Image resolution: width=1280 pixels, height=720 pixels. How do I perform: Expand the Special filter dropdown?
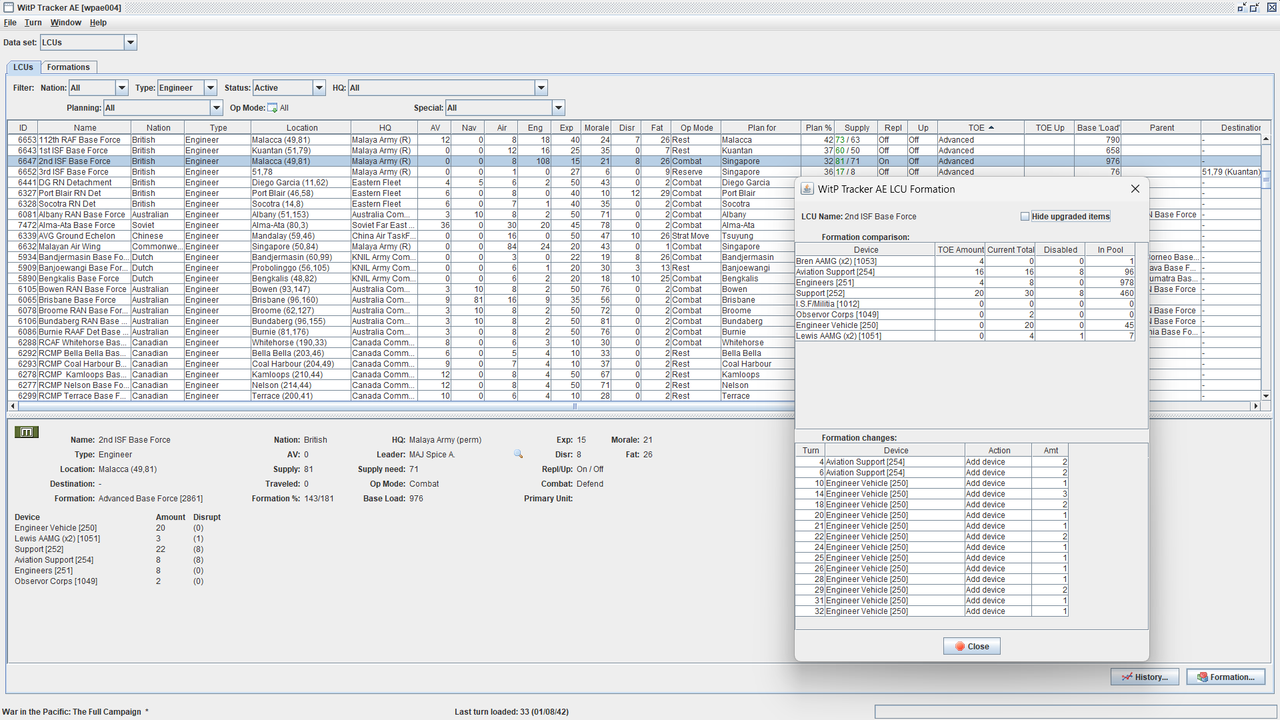558,108
